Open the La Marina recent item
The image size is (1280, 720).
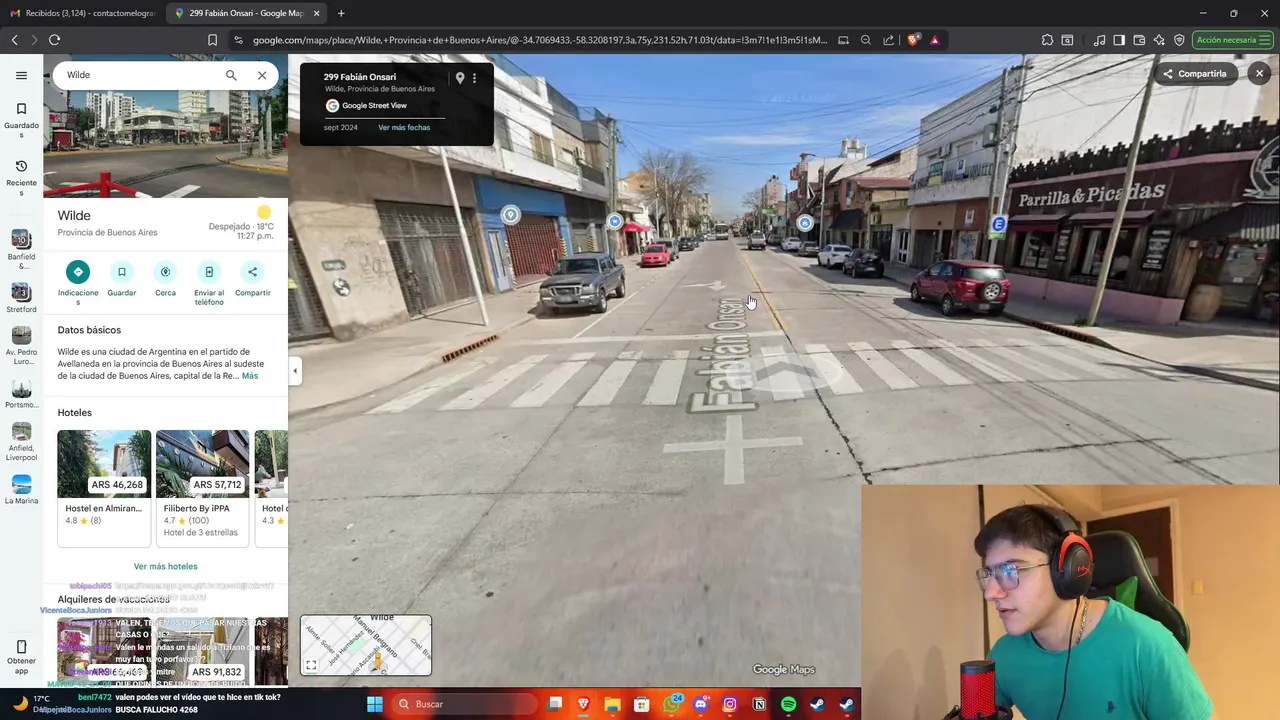coord(21,489)
